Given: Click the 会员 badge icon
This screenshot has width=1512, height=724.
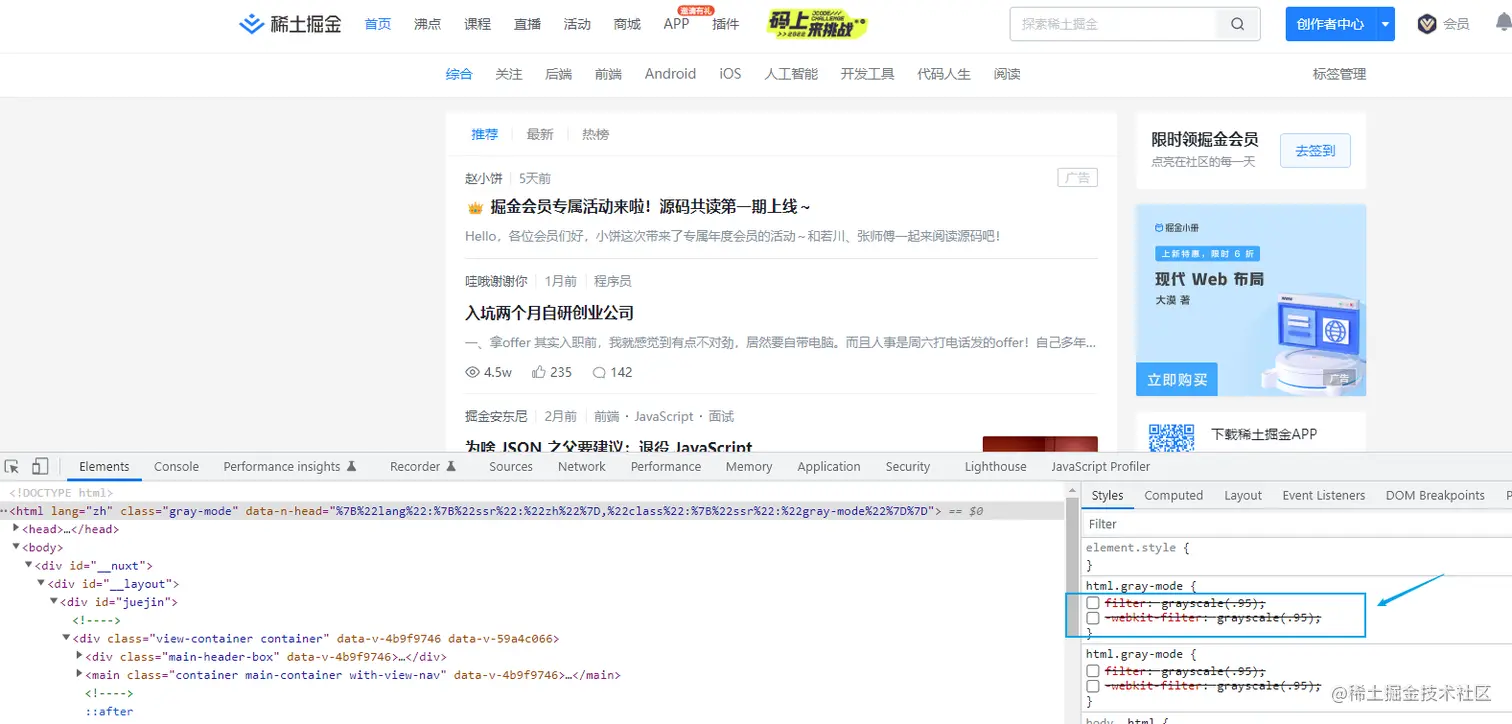Looking at the screenshot, I should click(x=1427, y=24).
